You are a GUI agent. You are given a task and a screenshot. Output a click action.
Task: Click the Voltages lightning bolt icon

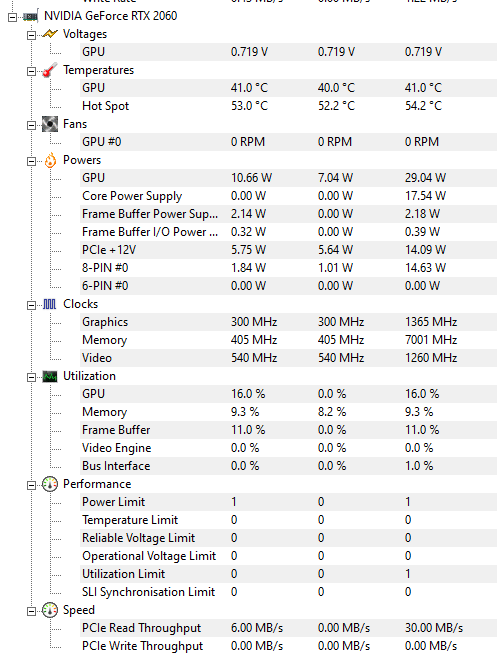coord(50,34)
